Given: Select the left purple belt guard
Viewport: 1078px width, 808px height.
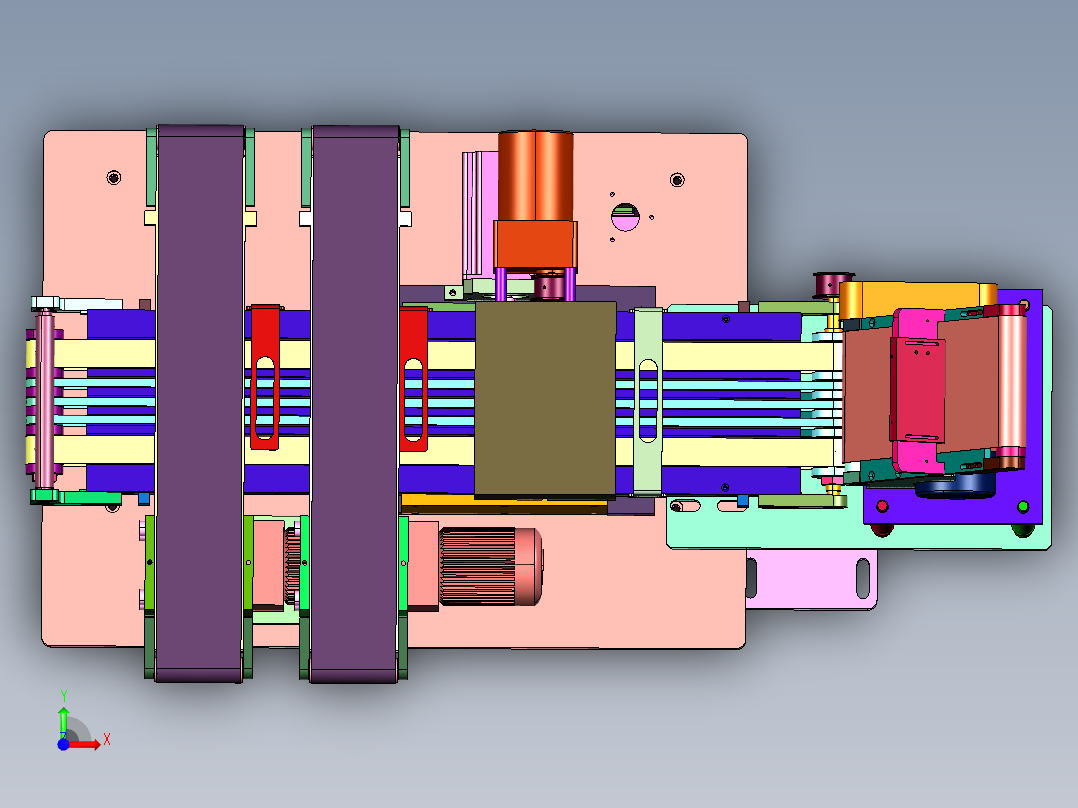Looking at the screenshot, I should pyautogui.click(x=200, y=404).
